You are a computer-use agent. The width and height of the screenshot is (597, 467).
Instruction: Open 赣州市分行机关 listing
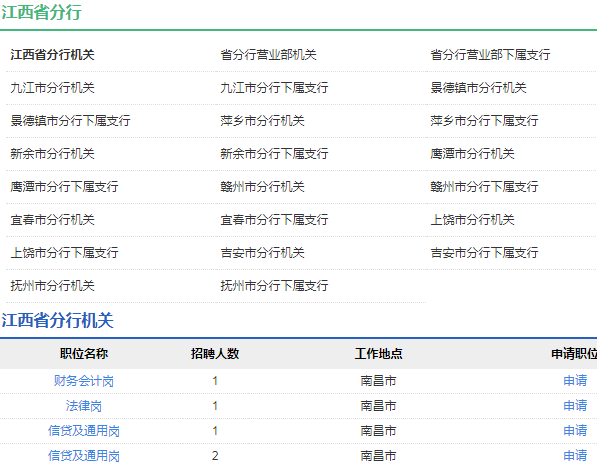pyautogui.click(x=262, y=187)
